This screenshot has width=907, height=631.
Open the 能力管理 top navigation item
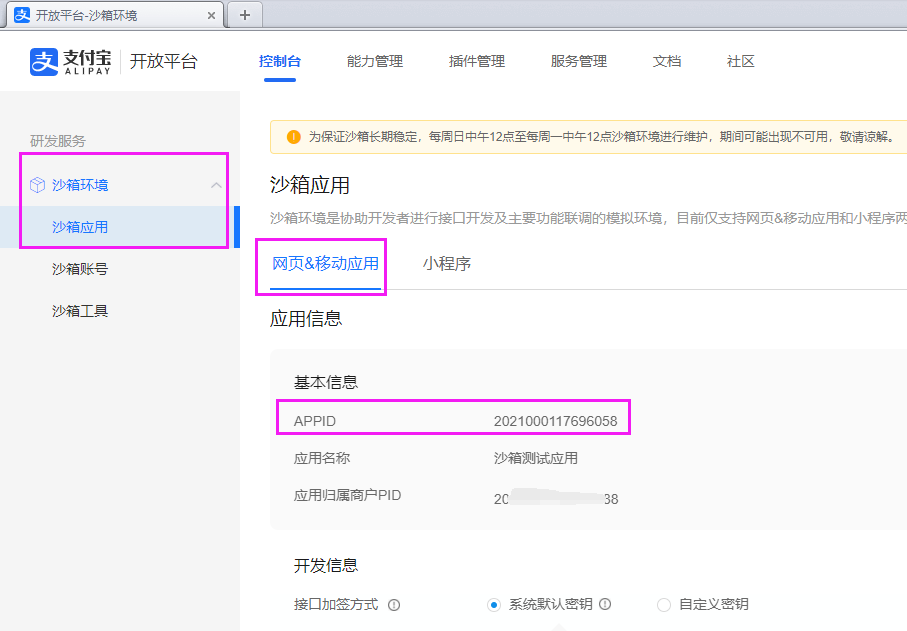pos(375,61)
